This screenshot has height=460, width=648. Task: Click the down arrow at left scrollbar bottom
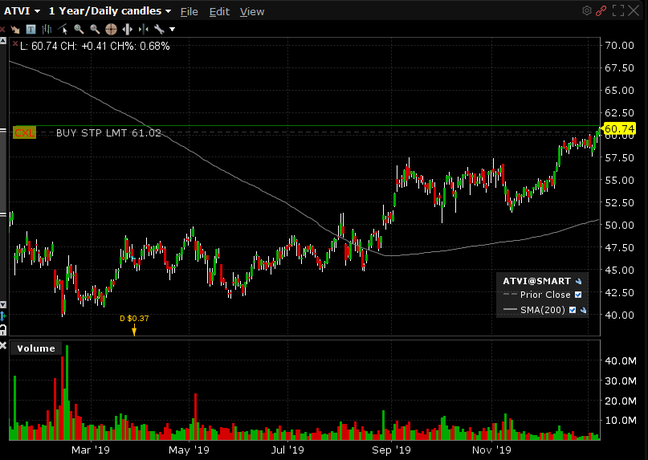coord(3,305)
